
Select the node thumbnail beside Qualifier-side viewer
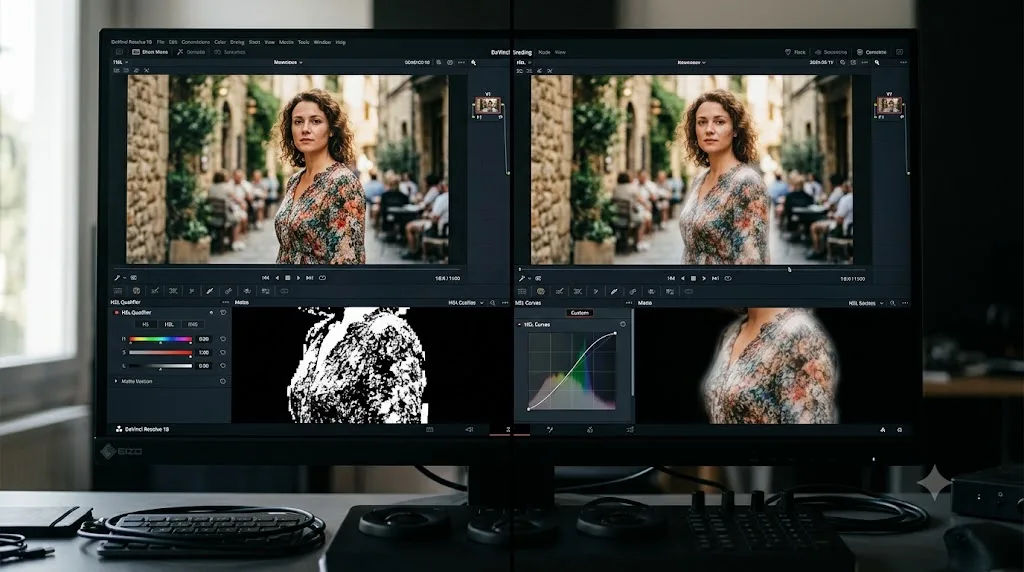tap(488, 105)
